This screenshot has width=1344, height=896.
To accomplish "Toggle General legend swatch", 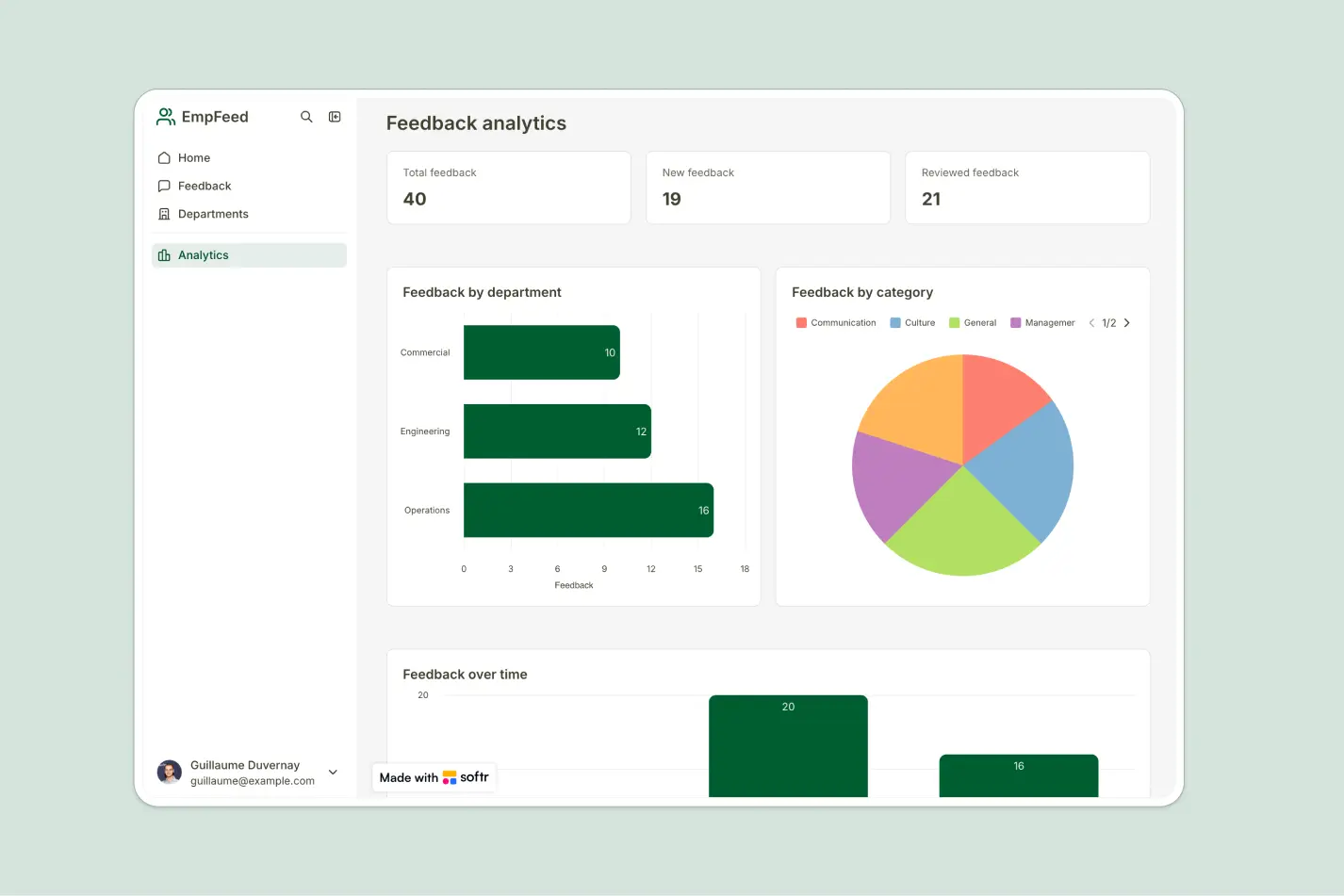I will [954, 323].
